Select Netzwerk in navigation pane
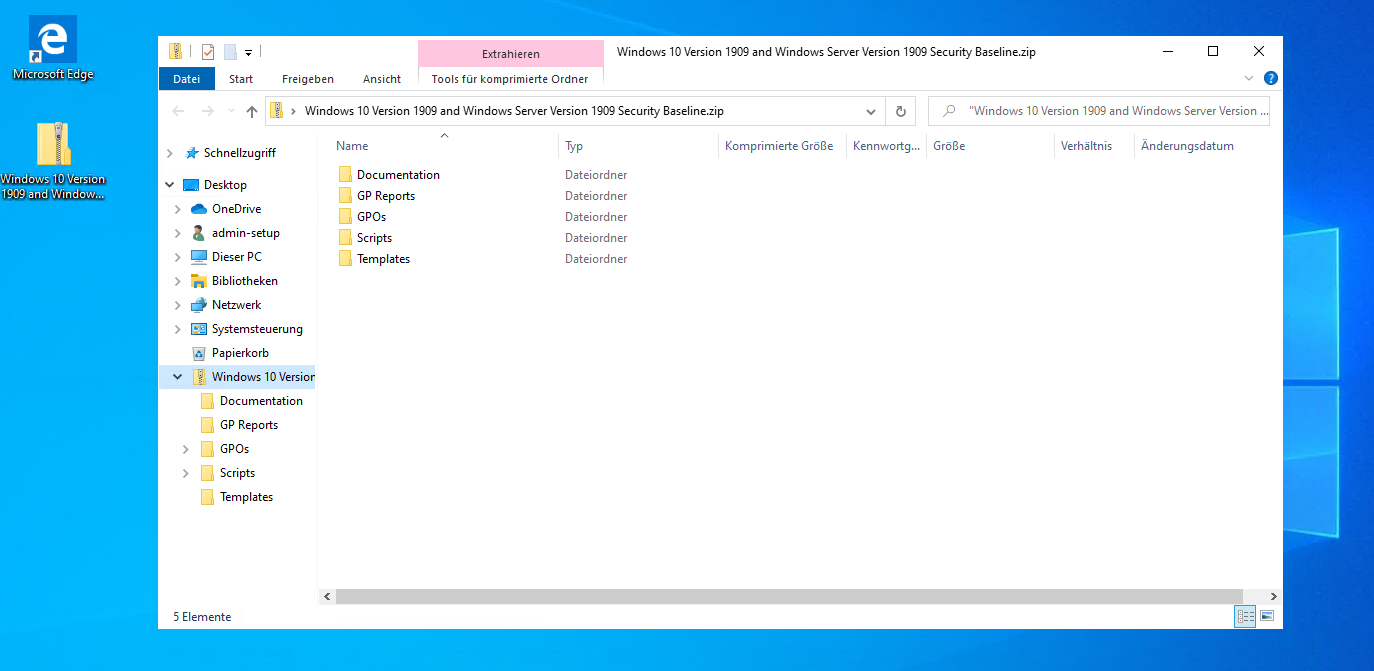Viewport: 1374px width, 671px height. (x=236, y=305)
